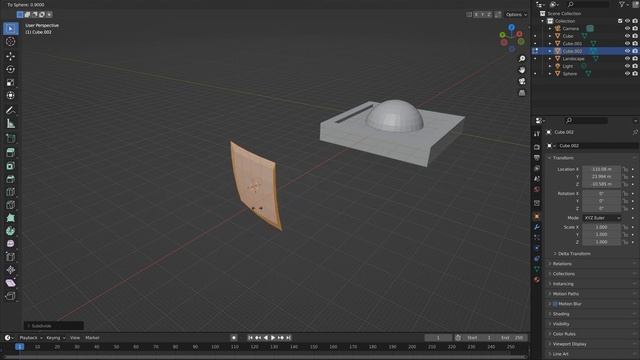
Task: Select the Bevel tool
Action: coord(11,179)
